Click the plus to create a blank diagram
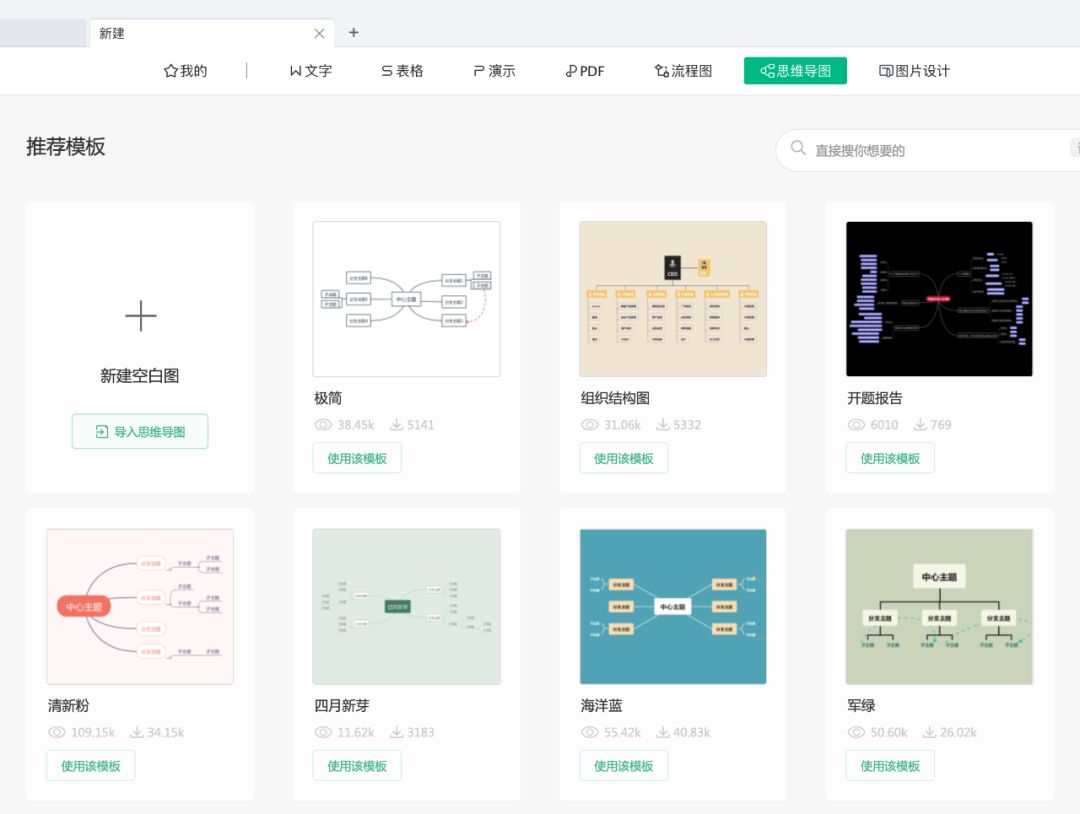This screenshot has width=1080, height=814. click(140, 316)
